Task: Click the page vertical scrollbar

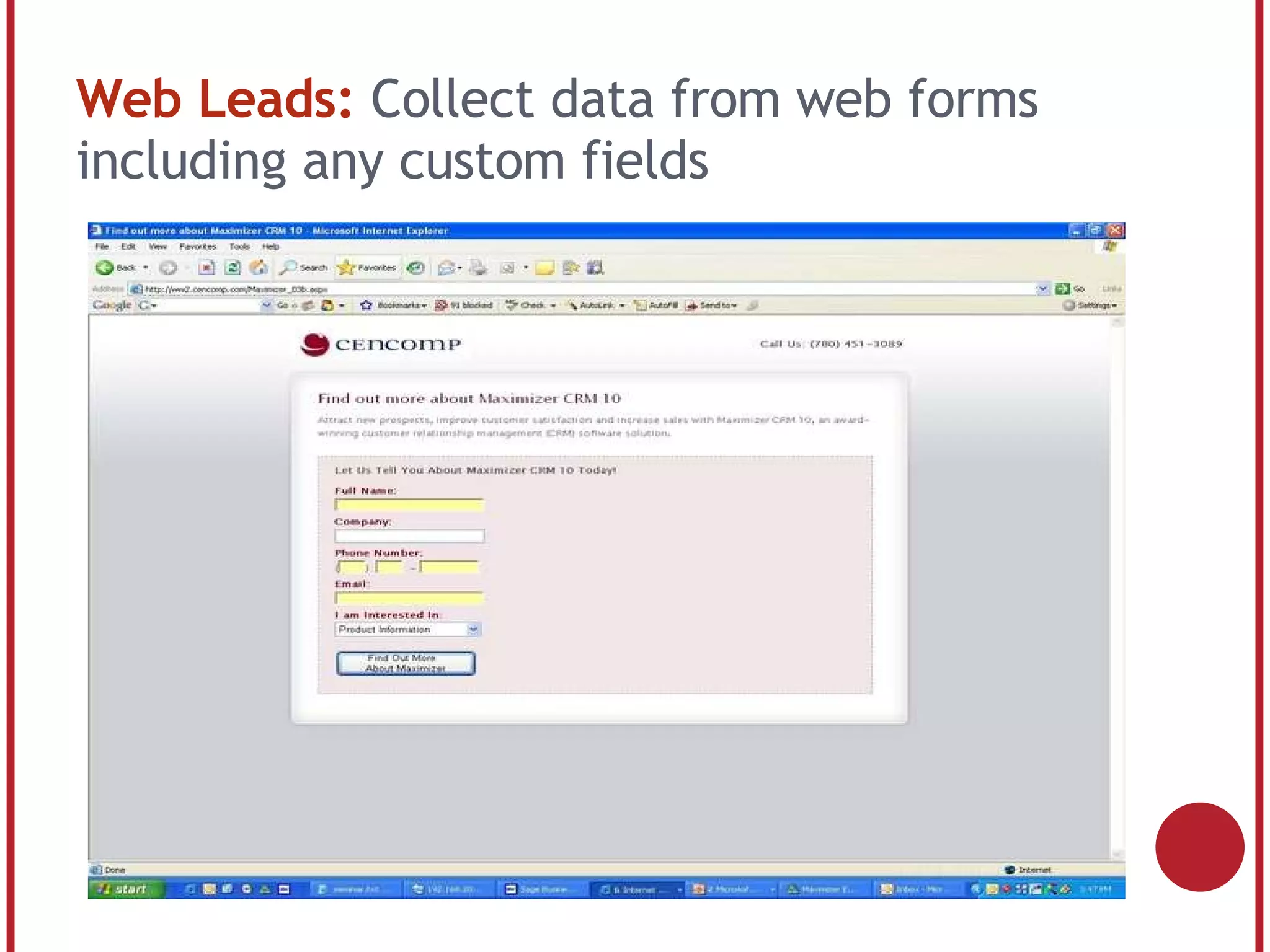Action: [1117, 589]
